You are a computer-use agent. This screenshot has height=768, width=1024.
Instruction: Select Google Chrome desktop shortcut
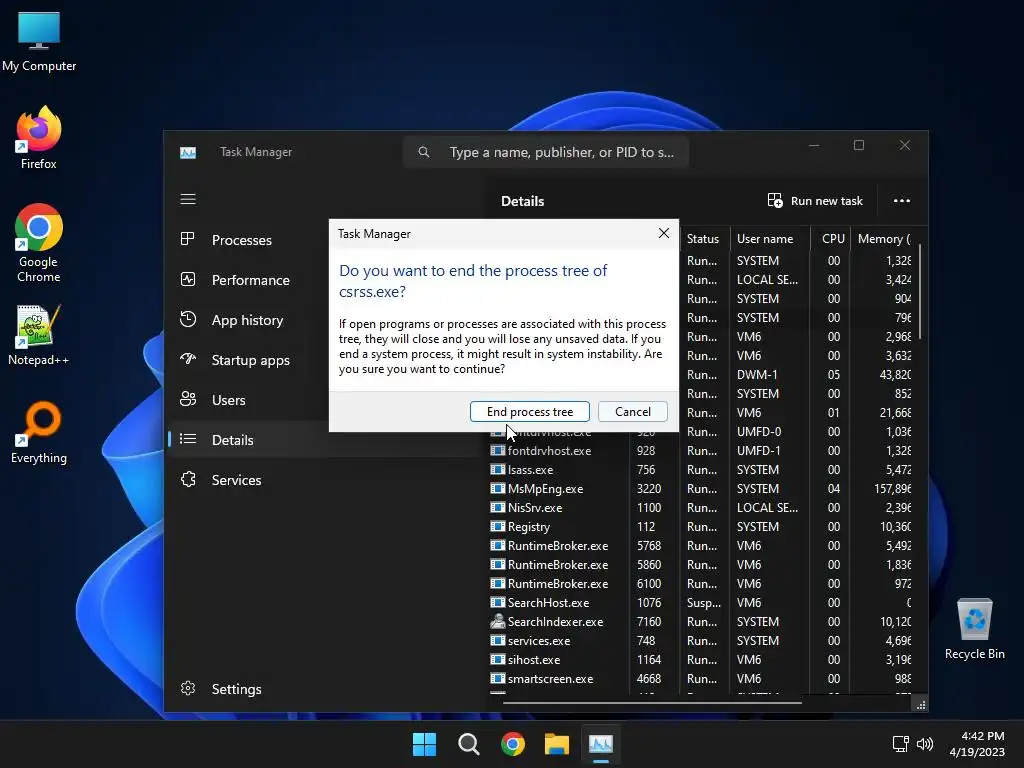pos(39,243)
